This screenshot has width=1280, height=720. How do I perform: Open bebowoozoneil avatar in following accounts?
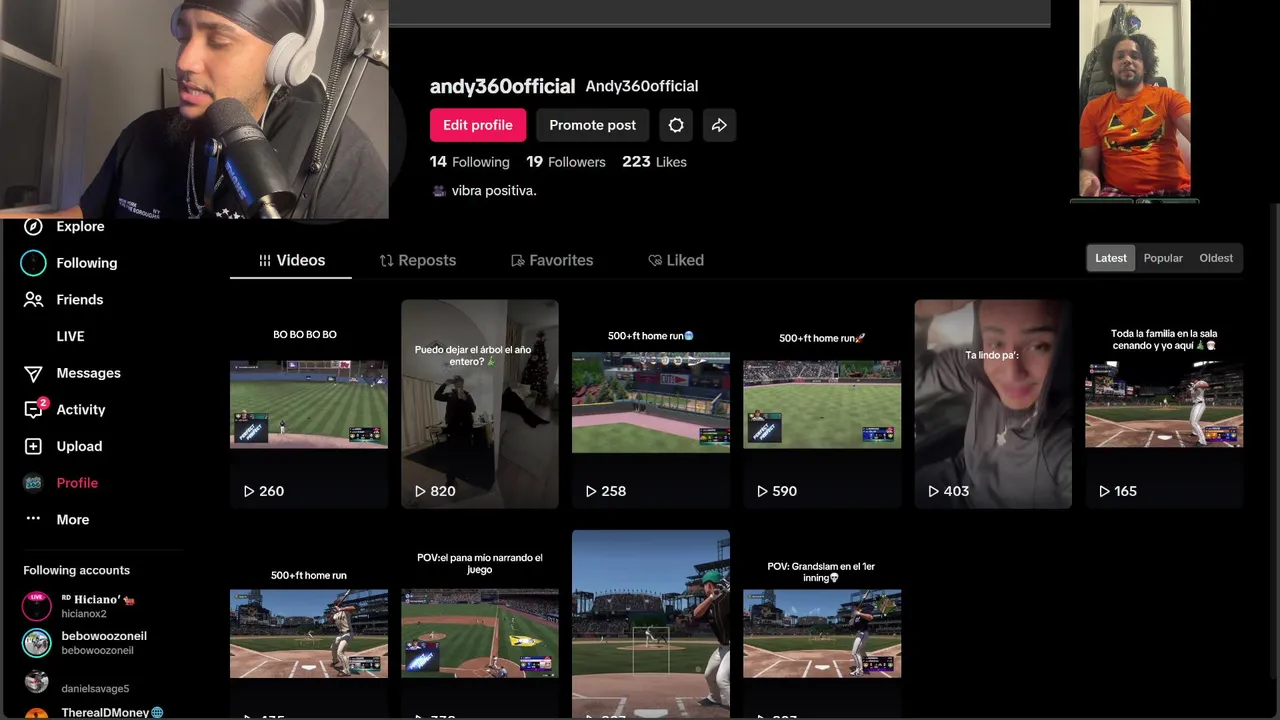tap(37, 643)
